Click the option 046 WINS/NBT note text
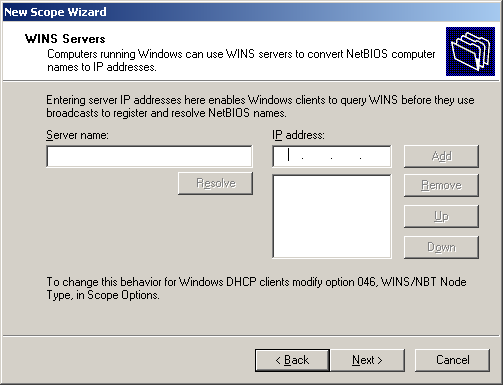This screenshot has width=503, height=385. [256, 289]
